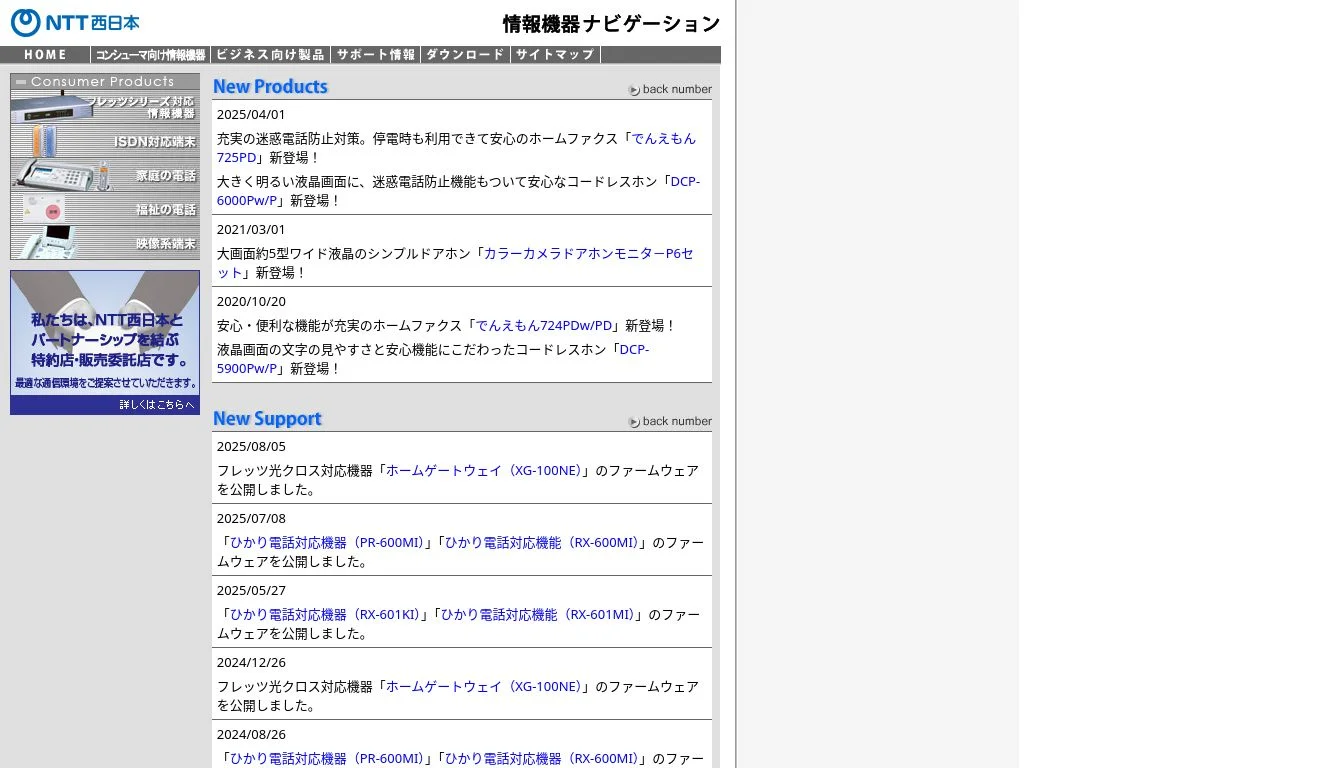Open ひかり電話対応機器 (PR-600MI) link dated 2024/08/26
The image size is (1336, 768).
click(326, 758)
